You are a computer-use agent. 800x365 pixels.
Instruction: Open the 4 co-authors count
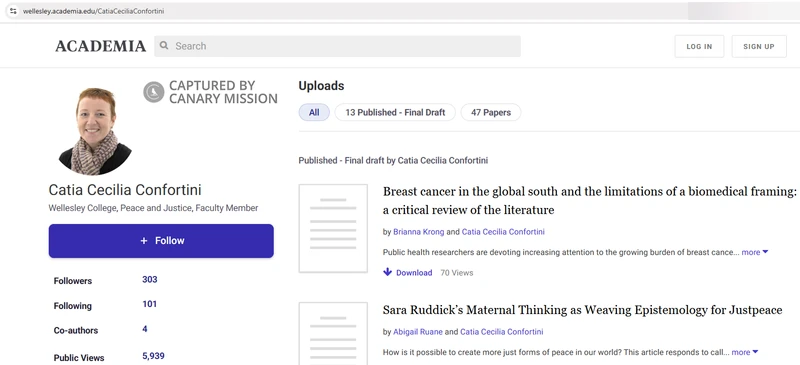pyautogui.click(x=145, y=329)
